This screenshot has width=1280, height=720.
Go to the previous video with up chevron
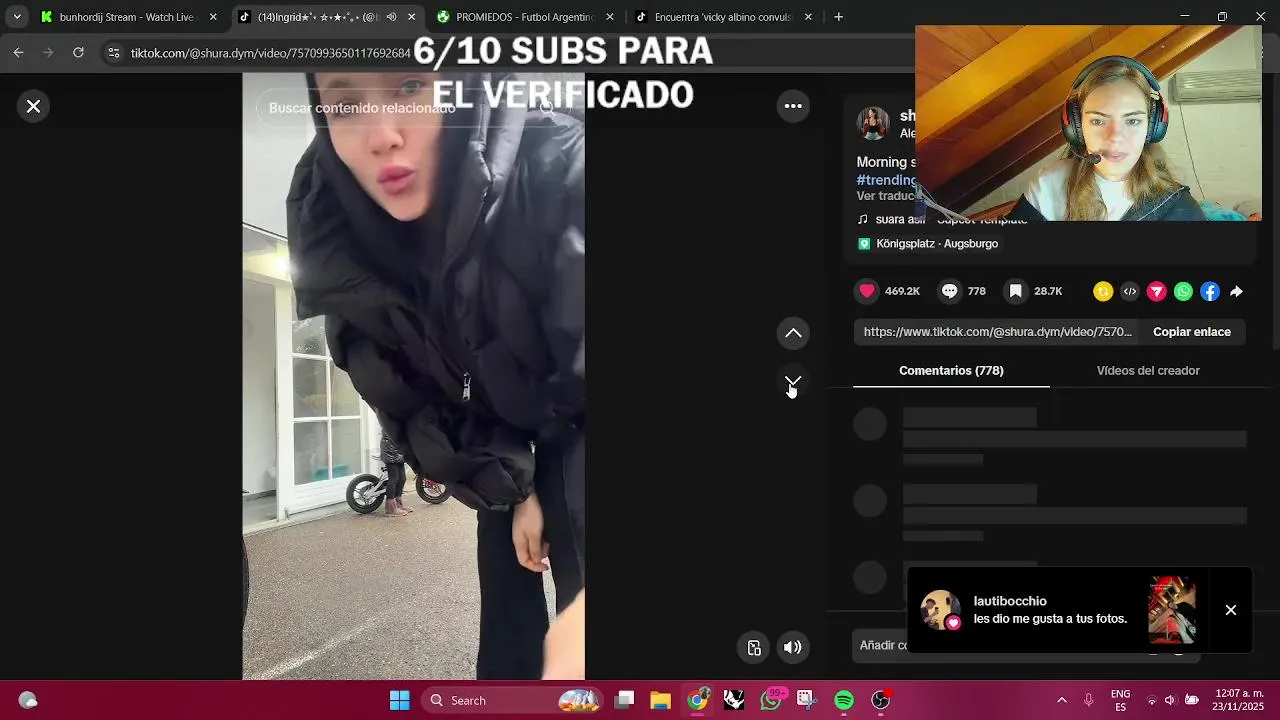point(793,333)
